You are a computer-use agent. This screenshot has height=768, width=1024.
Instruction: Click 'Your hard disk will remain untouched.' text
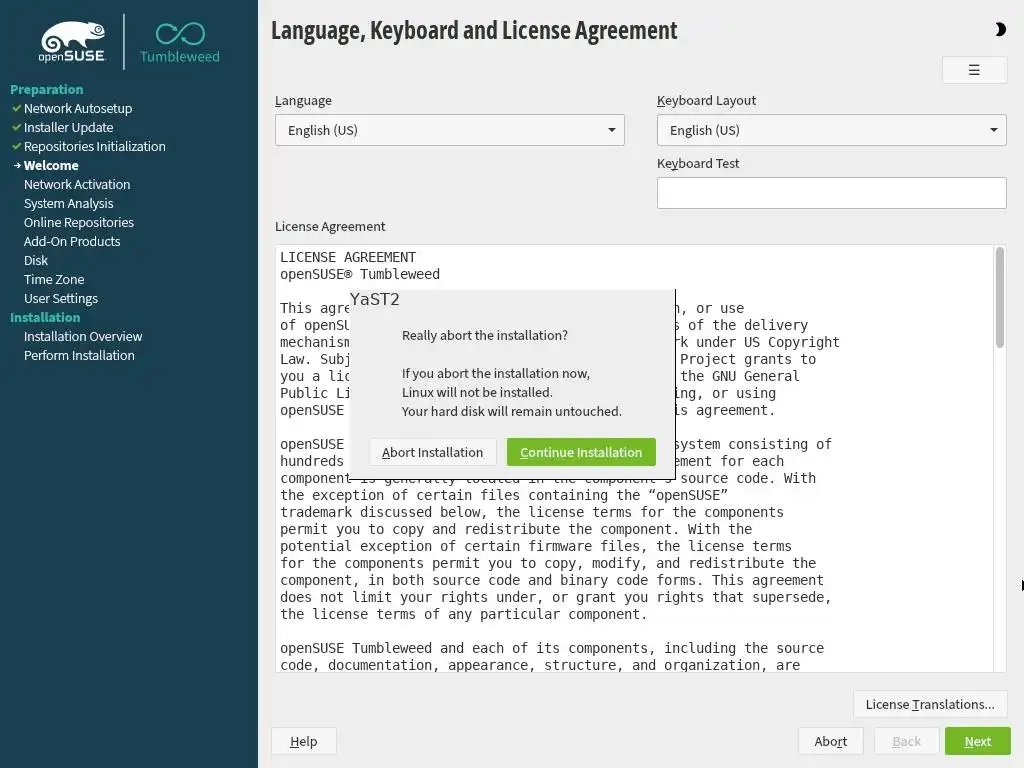(511, 411)
